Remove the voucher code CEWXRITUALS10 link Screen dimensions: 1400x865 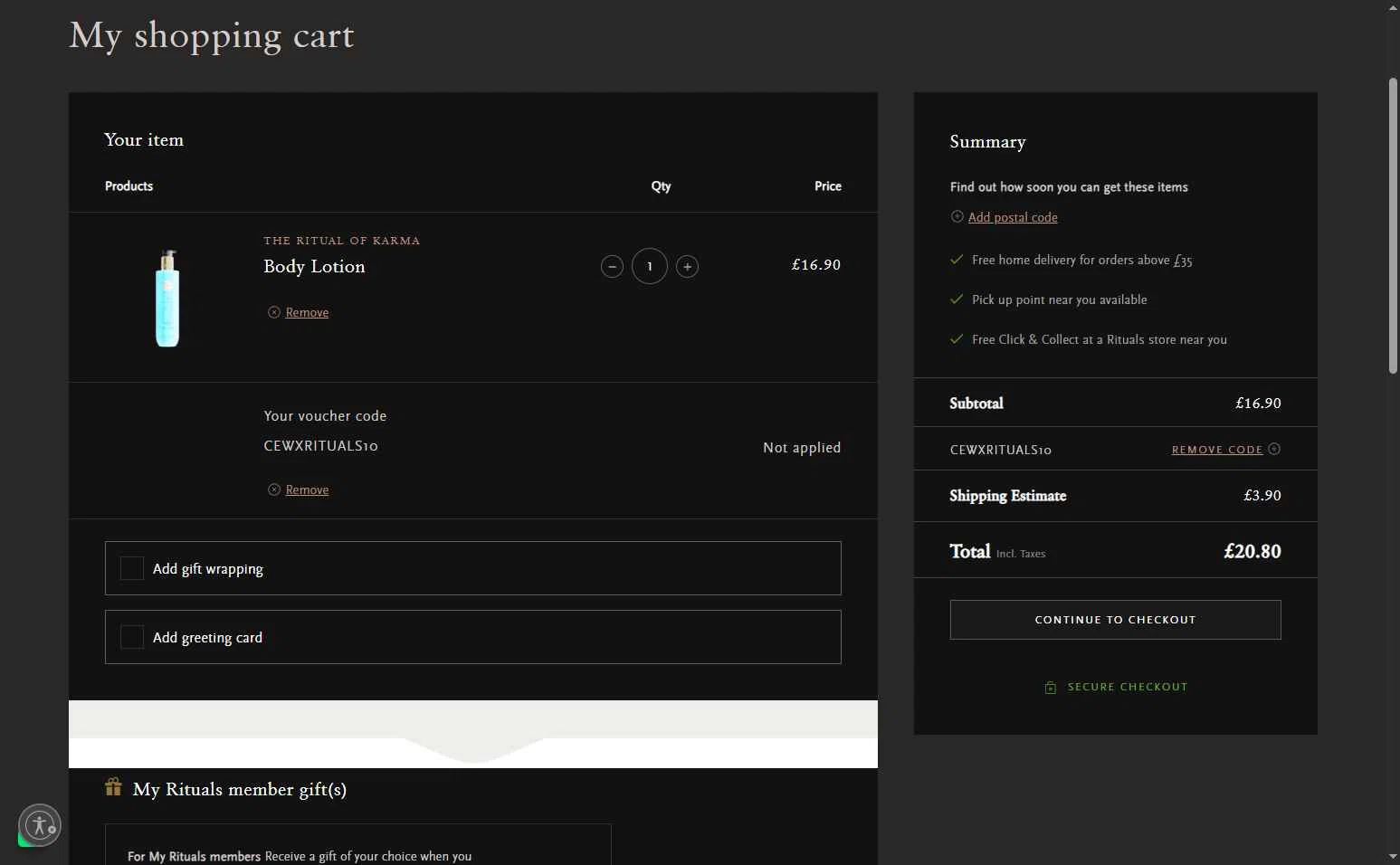(x=307, y=490)
